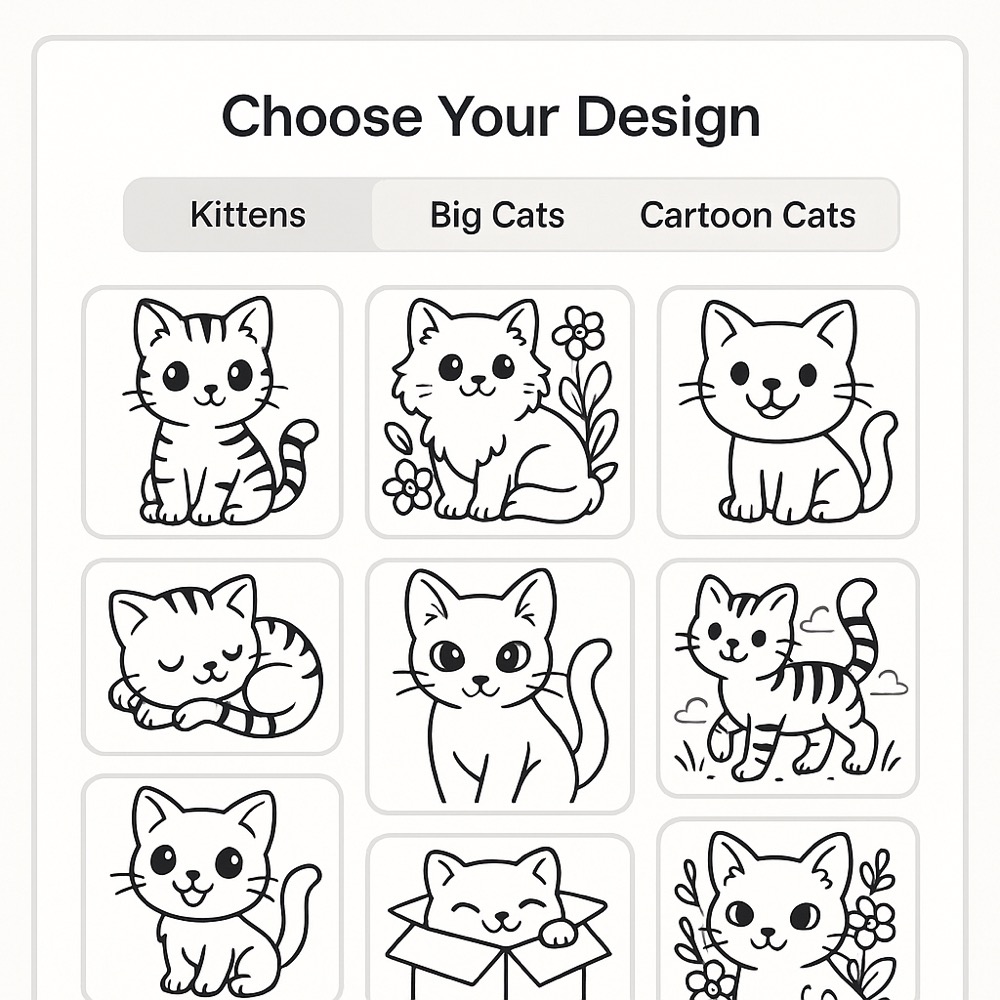Image resolution: width=1000 pixels, height=1000 pixels.
Task: Switch to the Kittens tab
Action: pyautogui.click(x=248, y=215)
